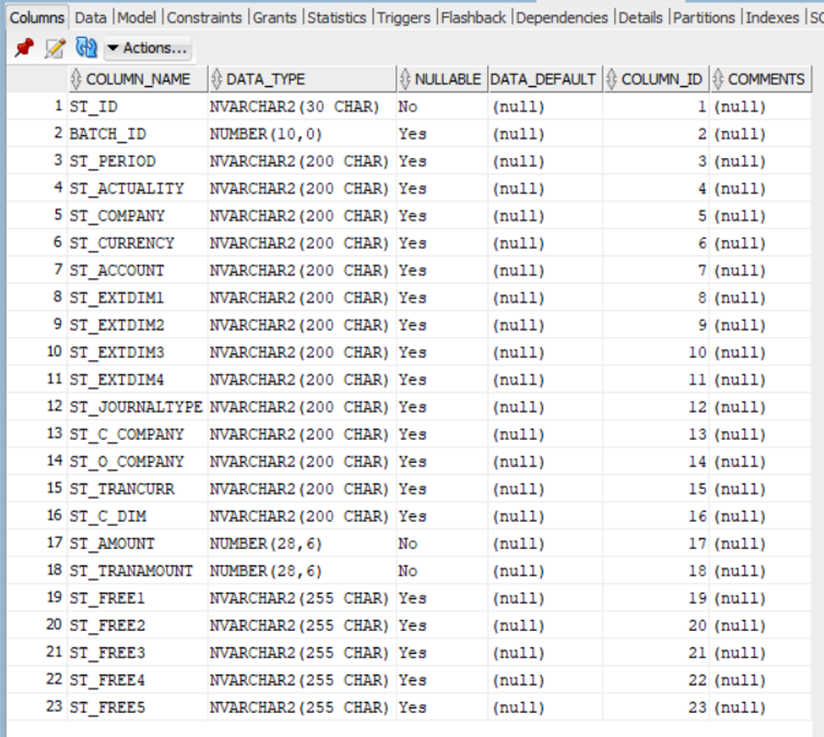Select the BATCH_ID column name cell
The height and width of the screenshot is (737, 824).
click(x=138, y=134)
